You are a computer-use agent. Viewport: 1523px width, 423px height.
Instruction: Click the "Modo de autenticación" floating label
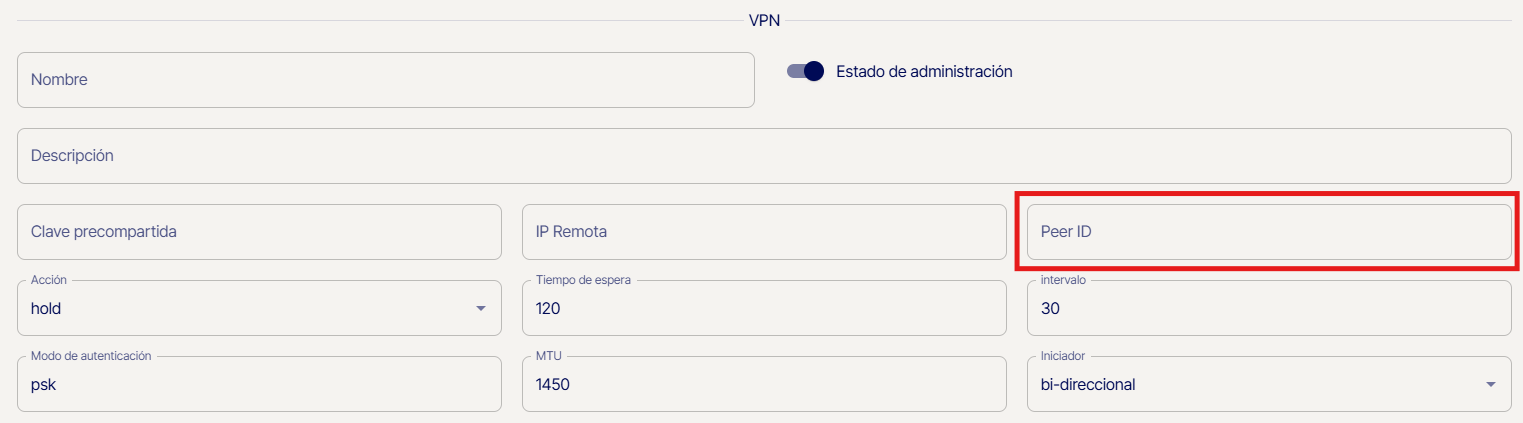(x=91, y=356)
